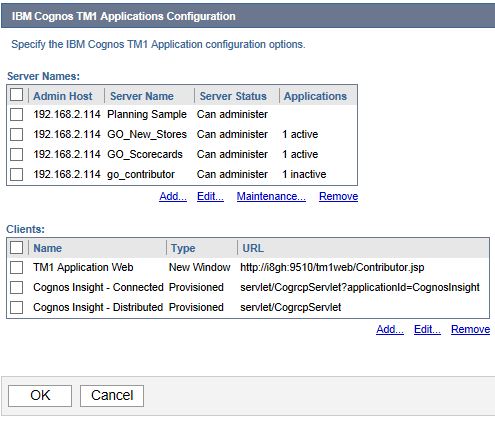Check the GO_Scorecards server checkbox
495x428 pixels.
[x=16, y=155]
